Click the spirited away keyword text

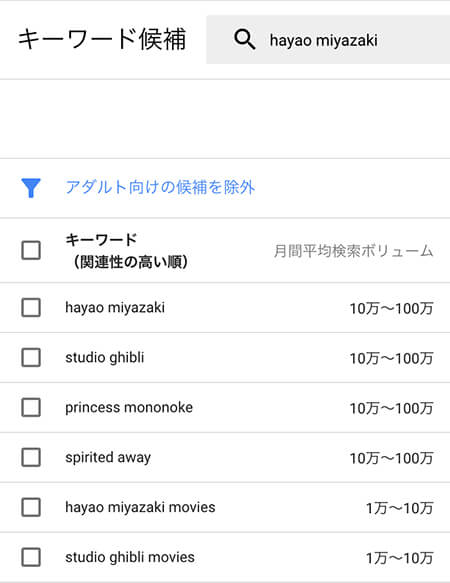pos(108,457)
